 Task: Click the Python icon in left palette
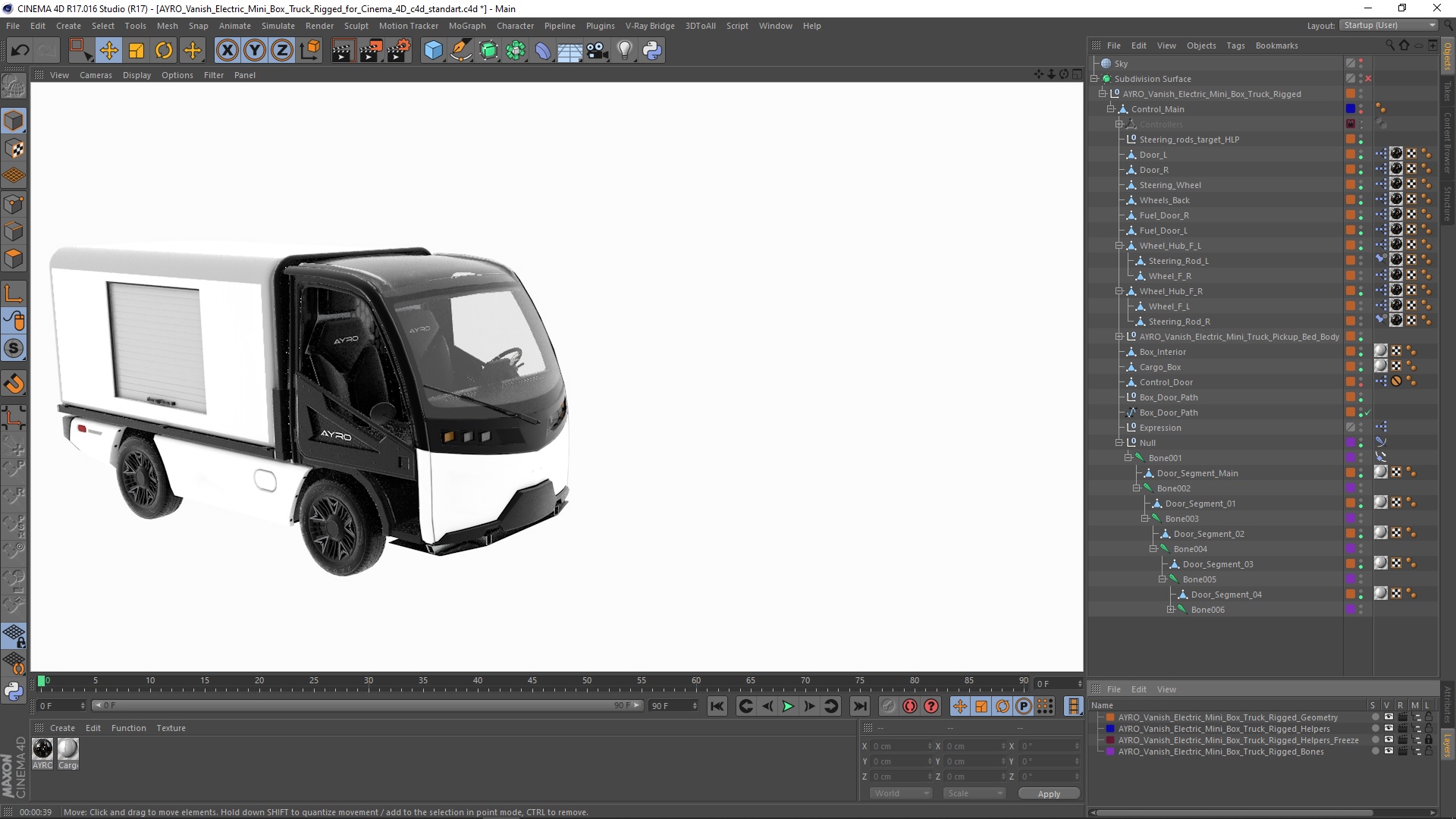tap(14, 691)
